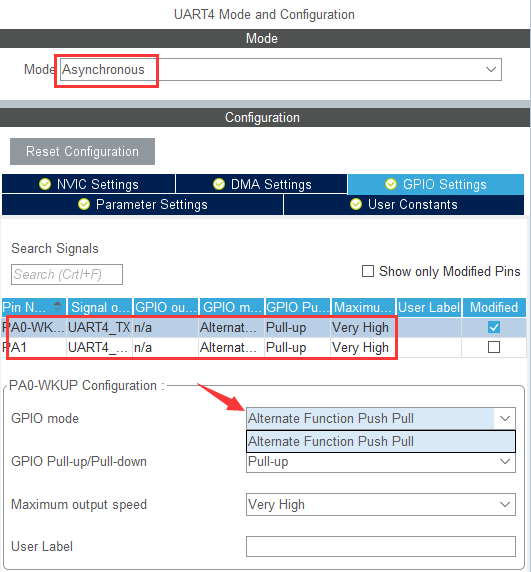The width and height of the screenshot is (531, 572).
Task: Enable Show only Modified Pins checkbox
Action: [x=368, y=271]
